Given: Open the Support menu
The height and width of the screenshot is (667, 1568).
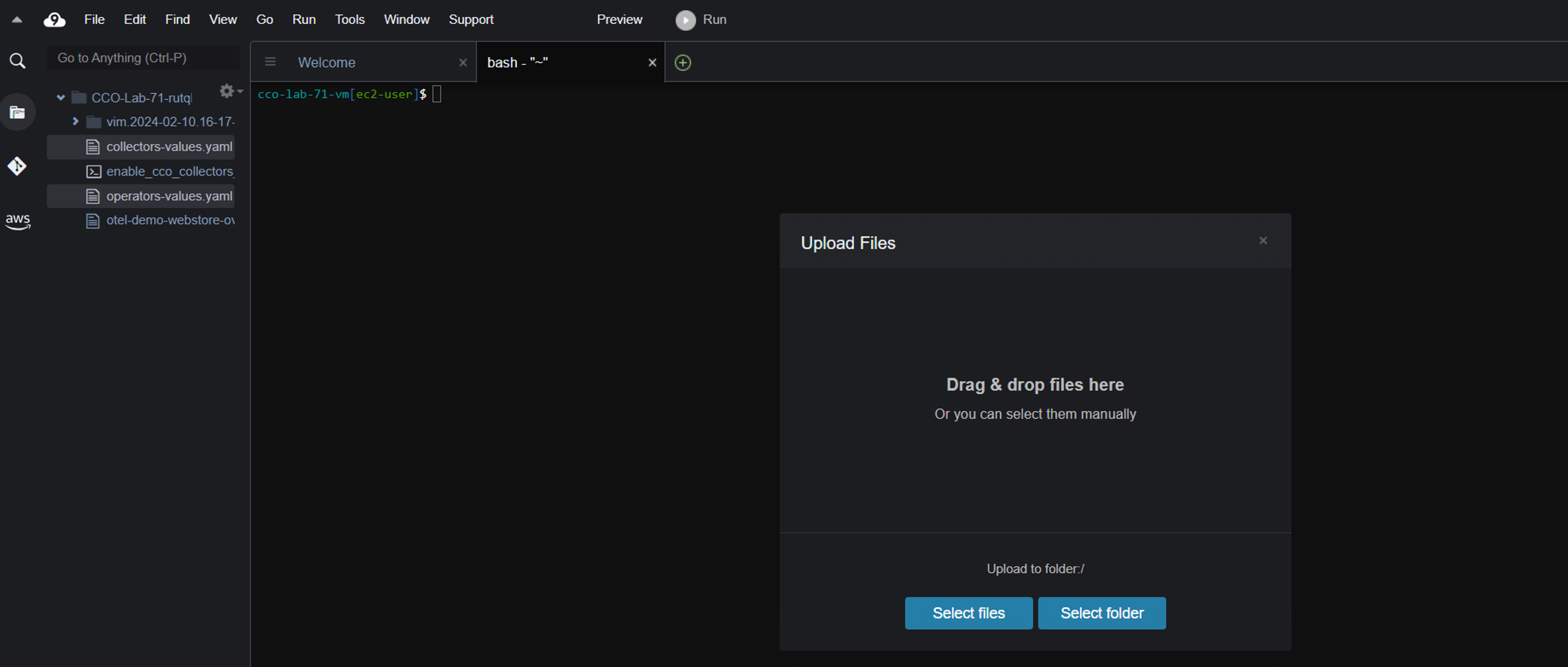Looking at the screenshot, I should (x=471, y=20).
